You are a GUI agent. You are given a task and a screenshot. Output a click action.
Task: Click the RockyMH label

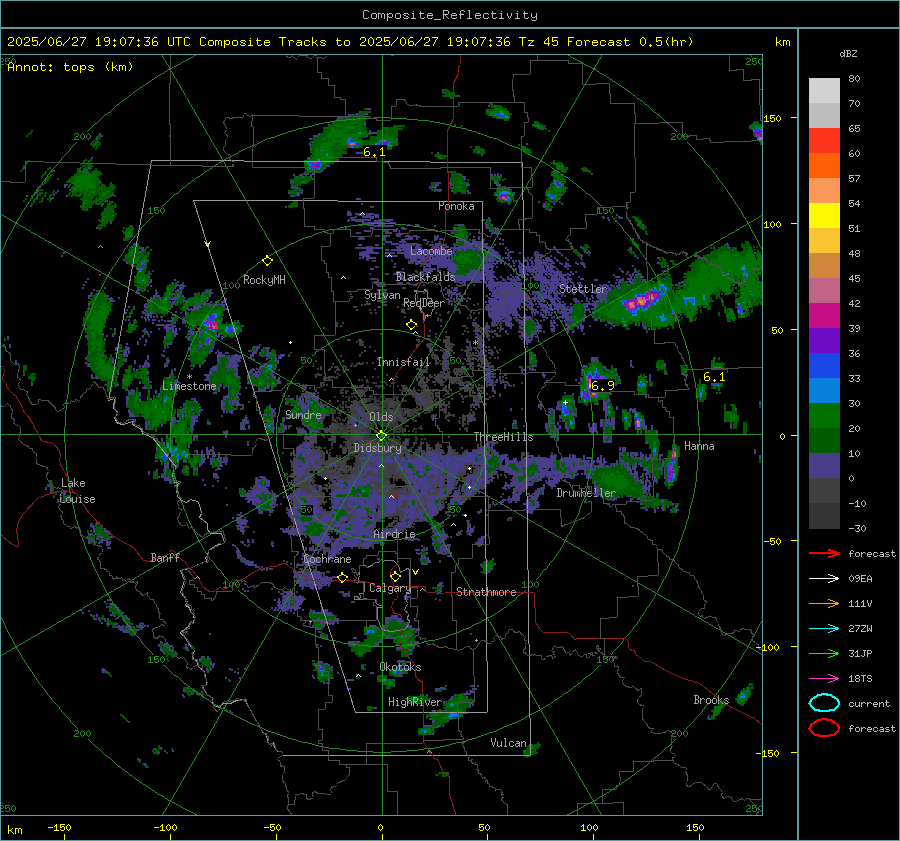(x=264, y=280)
